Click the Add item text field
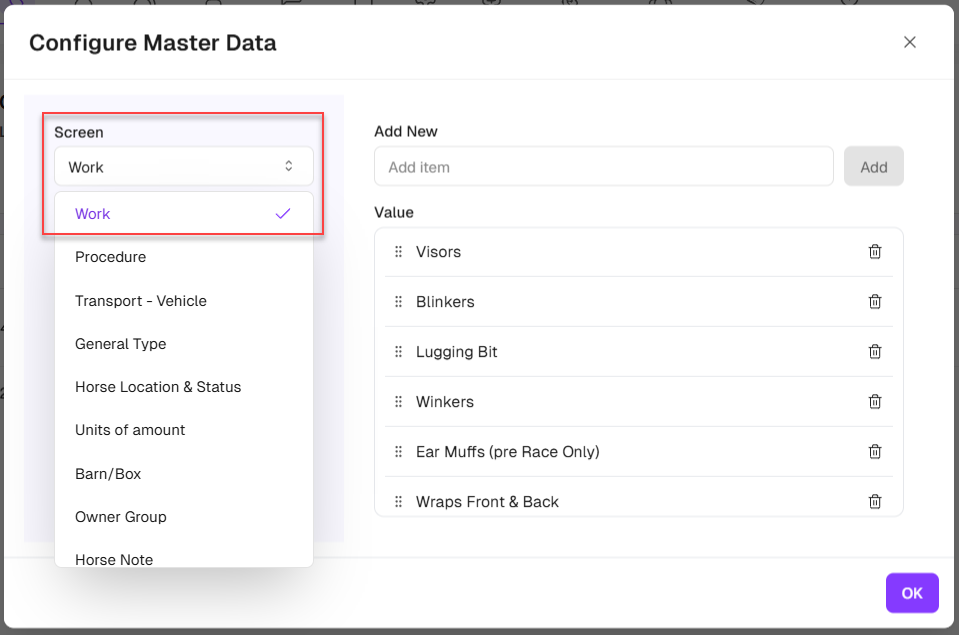The width and height of the screenshot is (959, 635). (603, 167)
